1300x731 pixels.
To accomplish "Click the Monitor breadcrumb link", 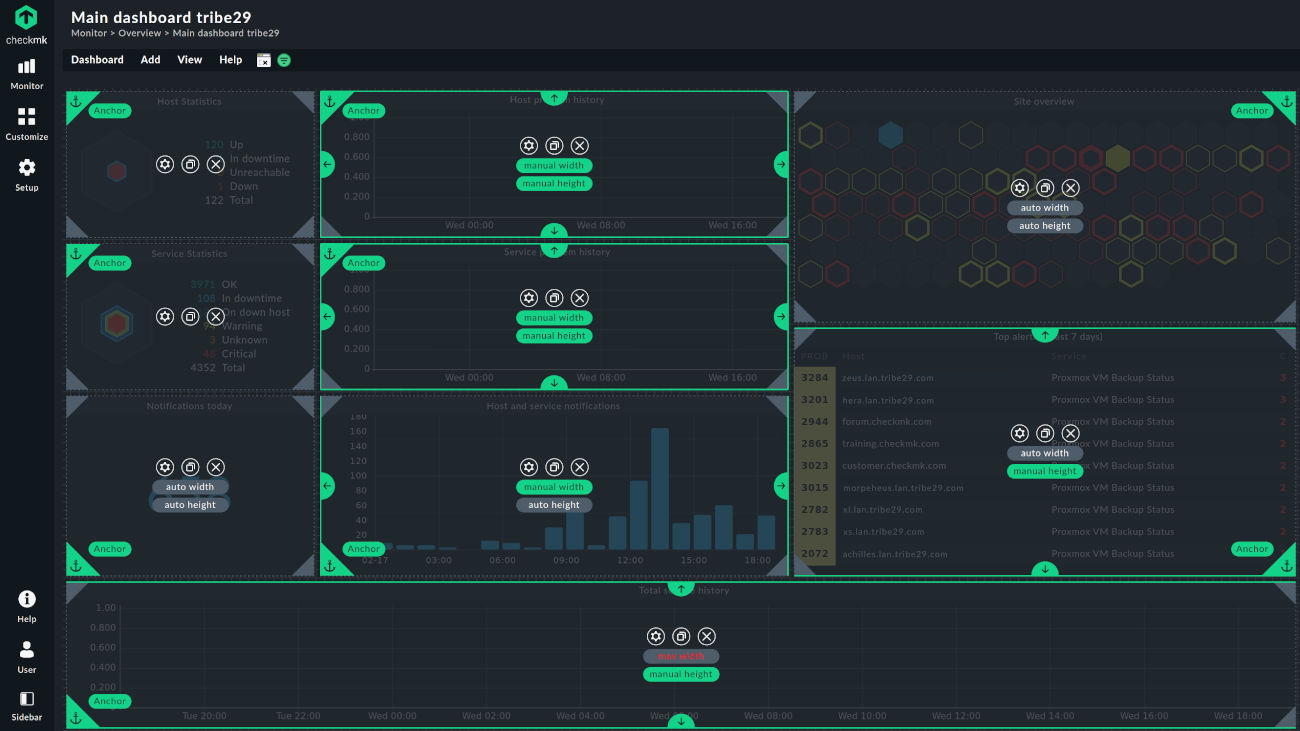I will [x=89, y=33].
